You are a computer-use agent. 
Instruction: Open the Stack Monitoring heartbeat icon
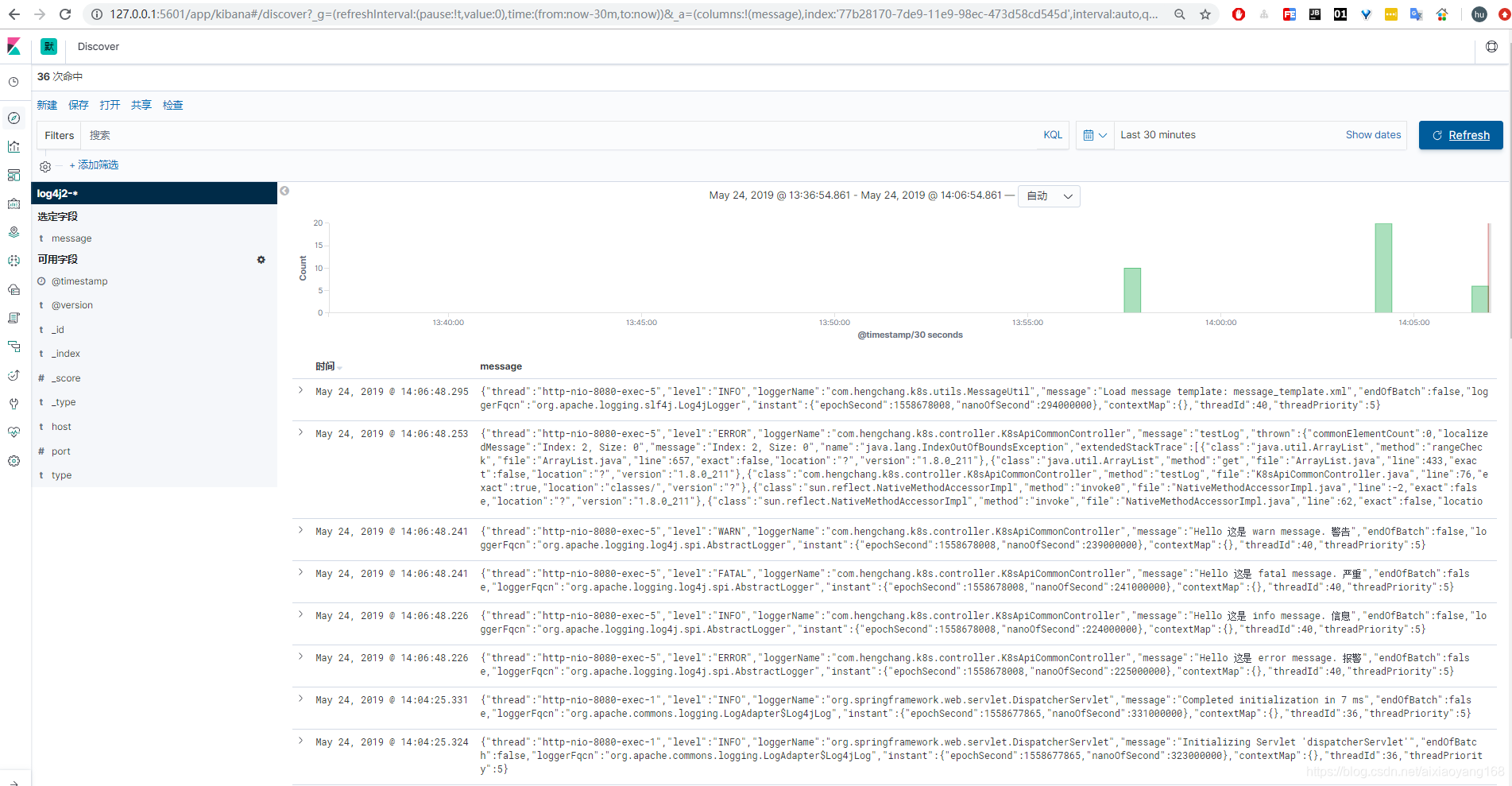click(14, 432)
